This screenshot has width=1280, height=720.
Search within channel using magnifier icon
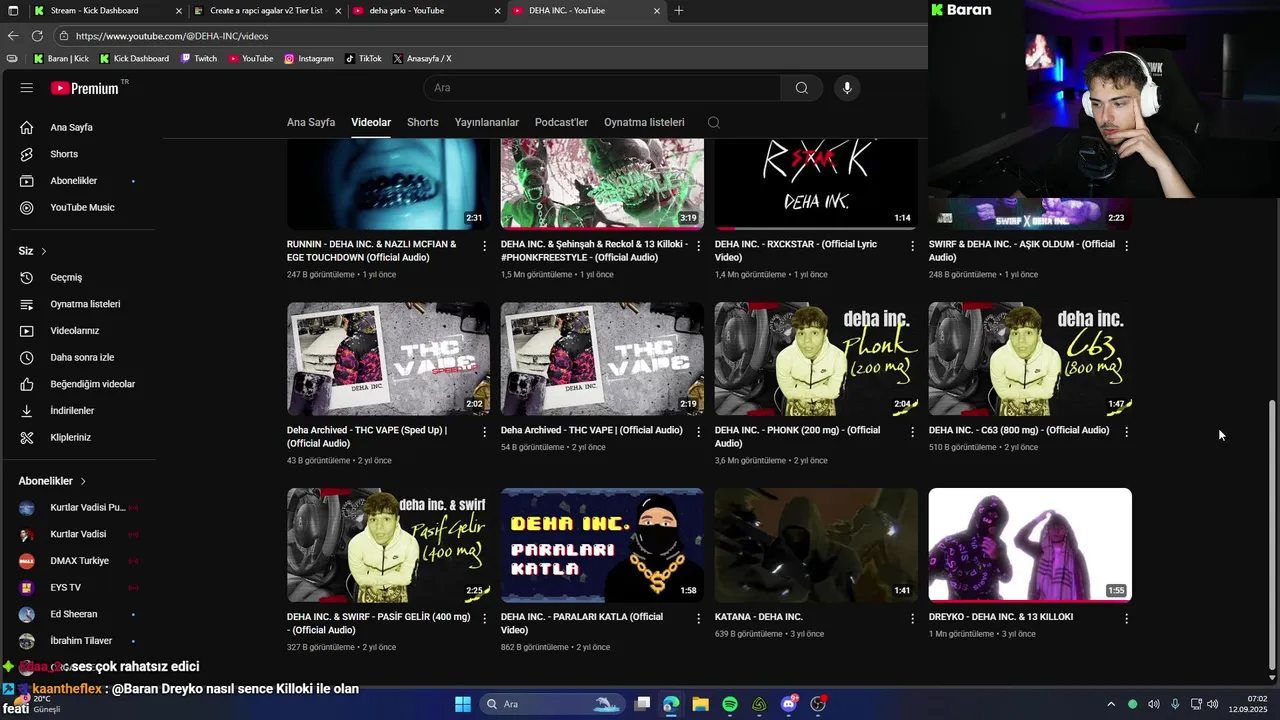pyautogui.click(x=713, y=122)
